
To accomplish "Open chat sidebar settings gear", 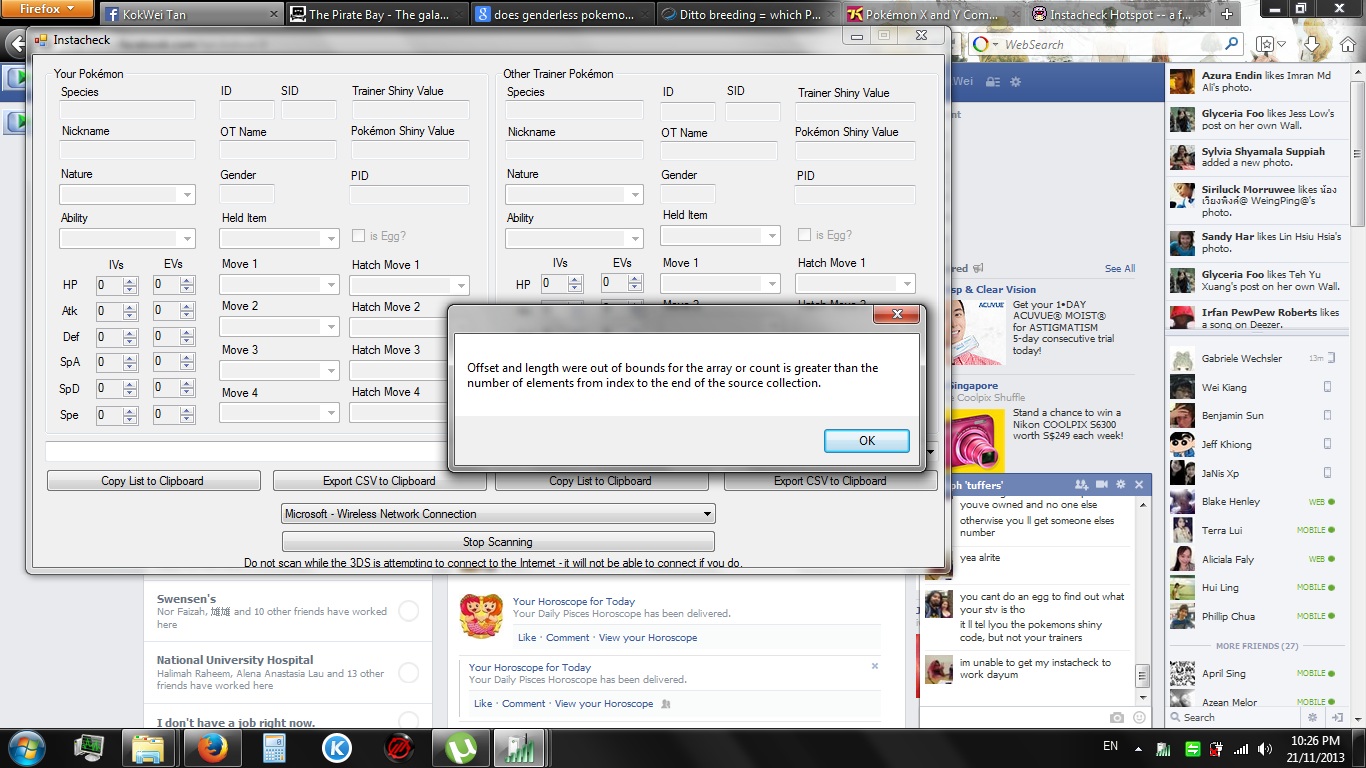I will pyautogui.click(x=1313, y=717).
